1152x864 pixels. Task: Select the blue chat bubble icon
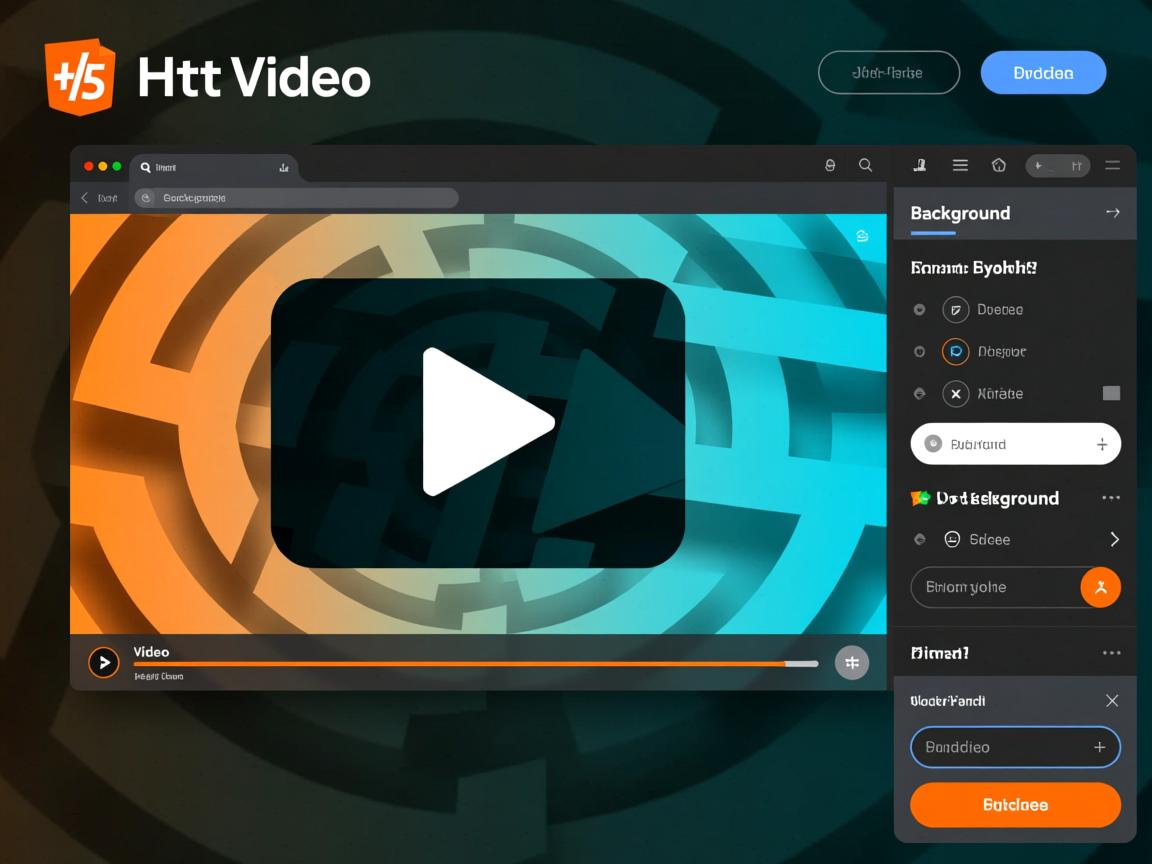point(956,351)
